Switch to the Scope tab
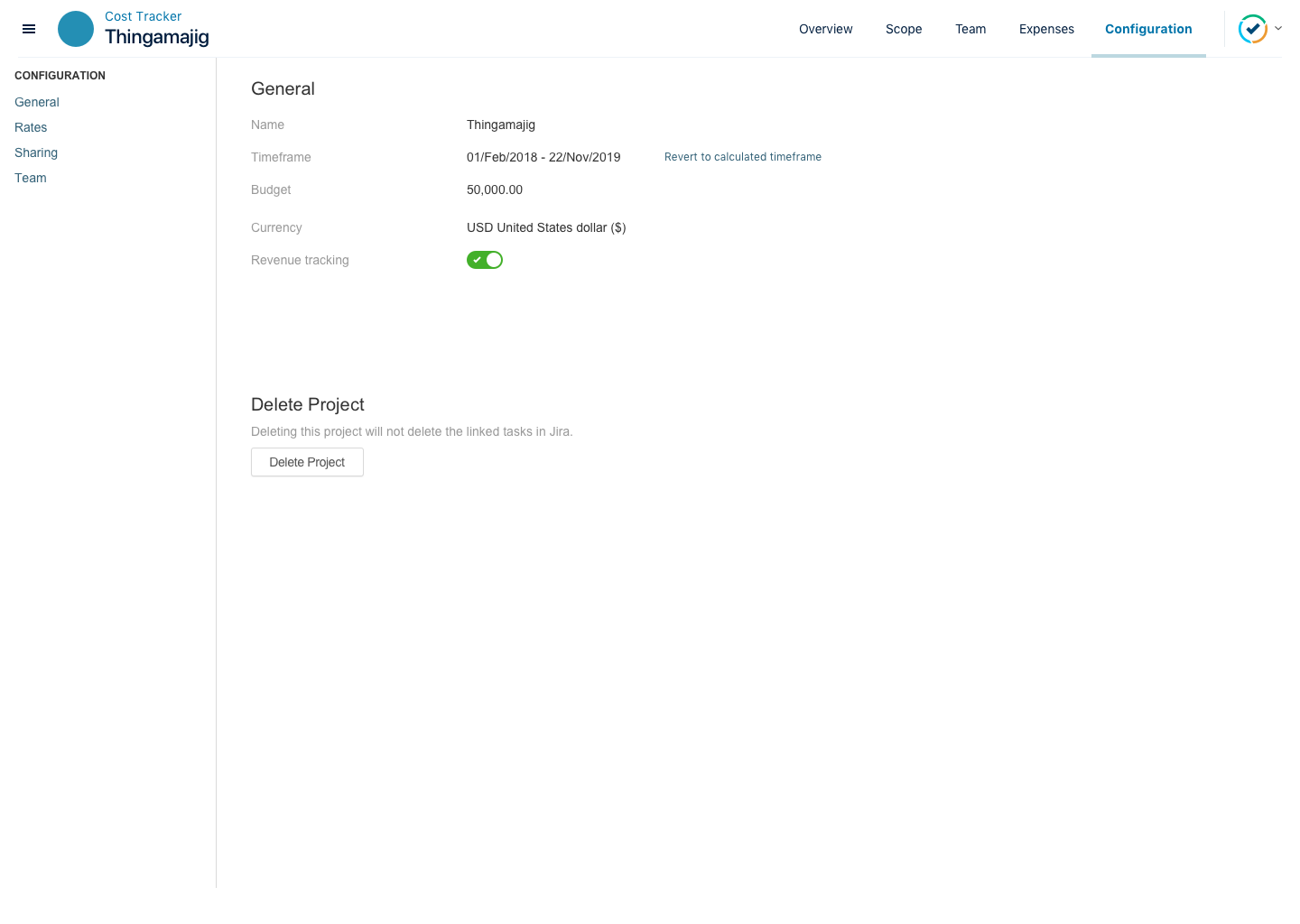Screen dimensions: 1300x924 click(904, 29)
